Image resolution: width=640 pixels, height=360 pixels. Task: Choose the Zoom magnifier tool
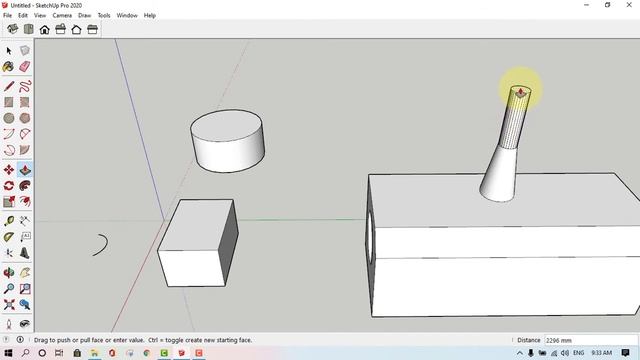(9, 289)
